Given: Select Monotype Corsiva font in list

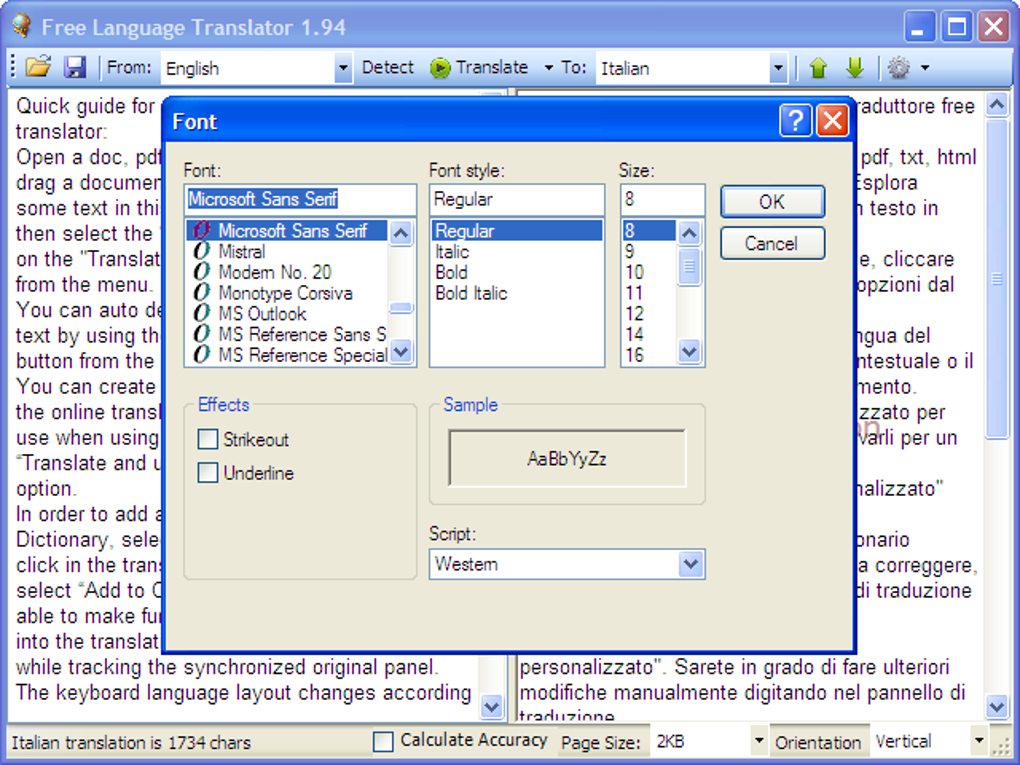Looking at the screenshot, I should click(284, 293).
